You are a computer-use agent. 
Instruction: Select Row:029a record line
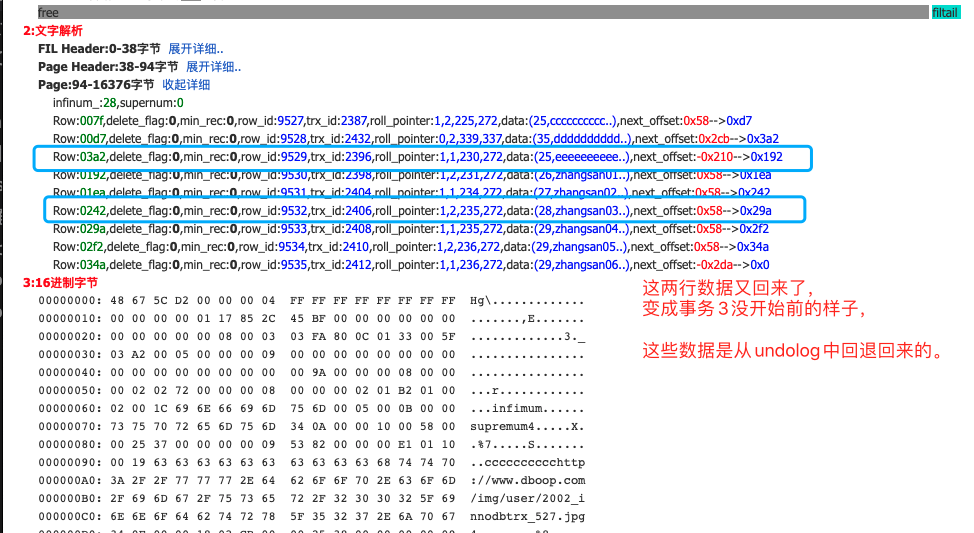tap(411, 229)
